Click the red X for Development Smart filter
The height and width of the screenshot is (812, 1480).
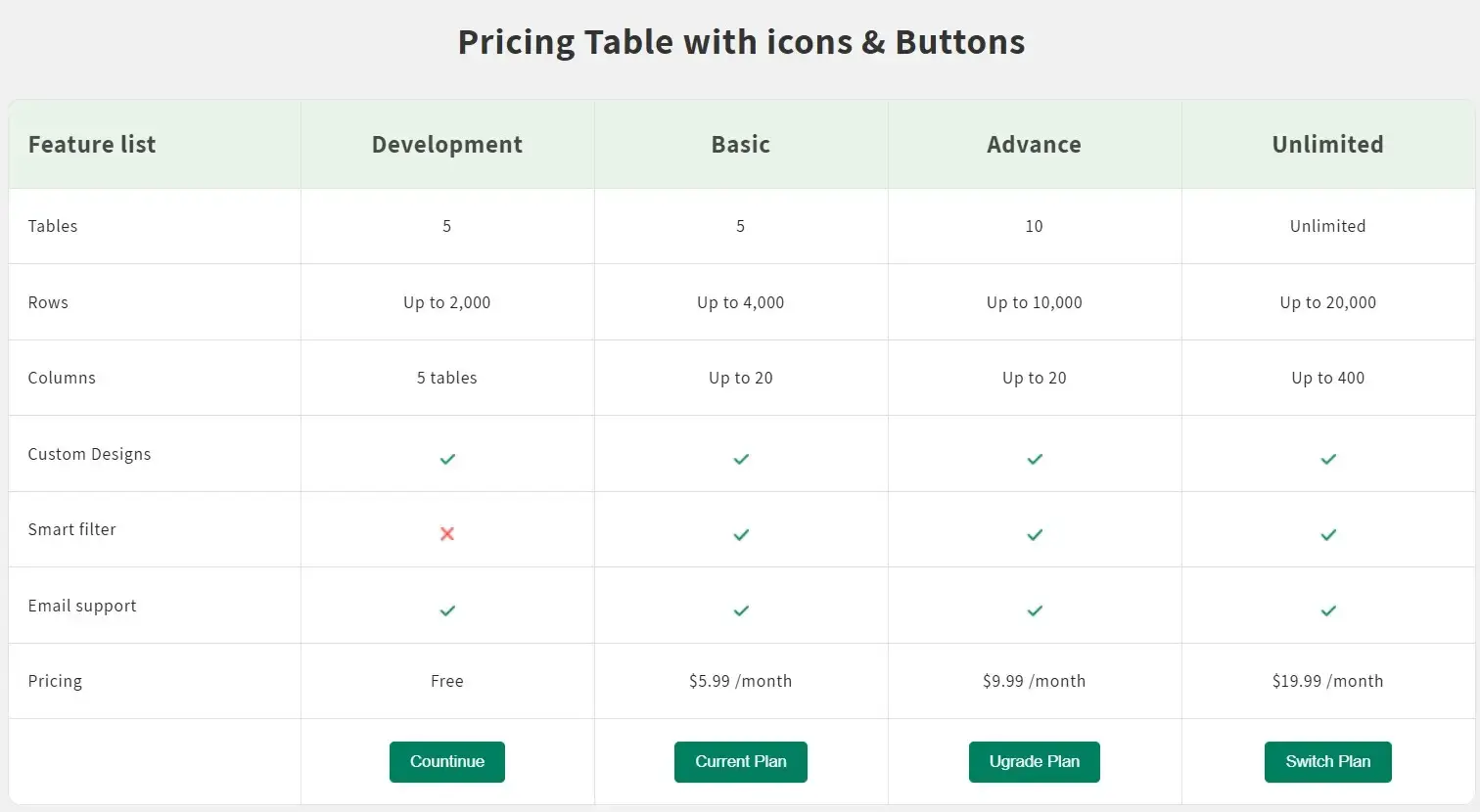coord(447,534)
